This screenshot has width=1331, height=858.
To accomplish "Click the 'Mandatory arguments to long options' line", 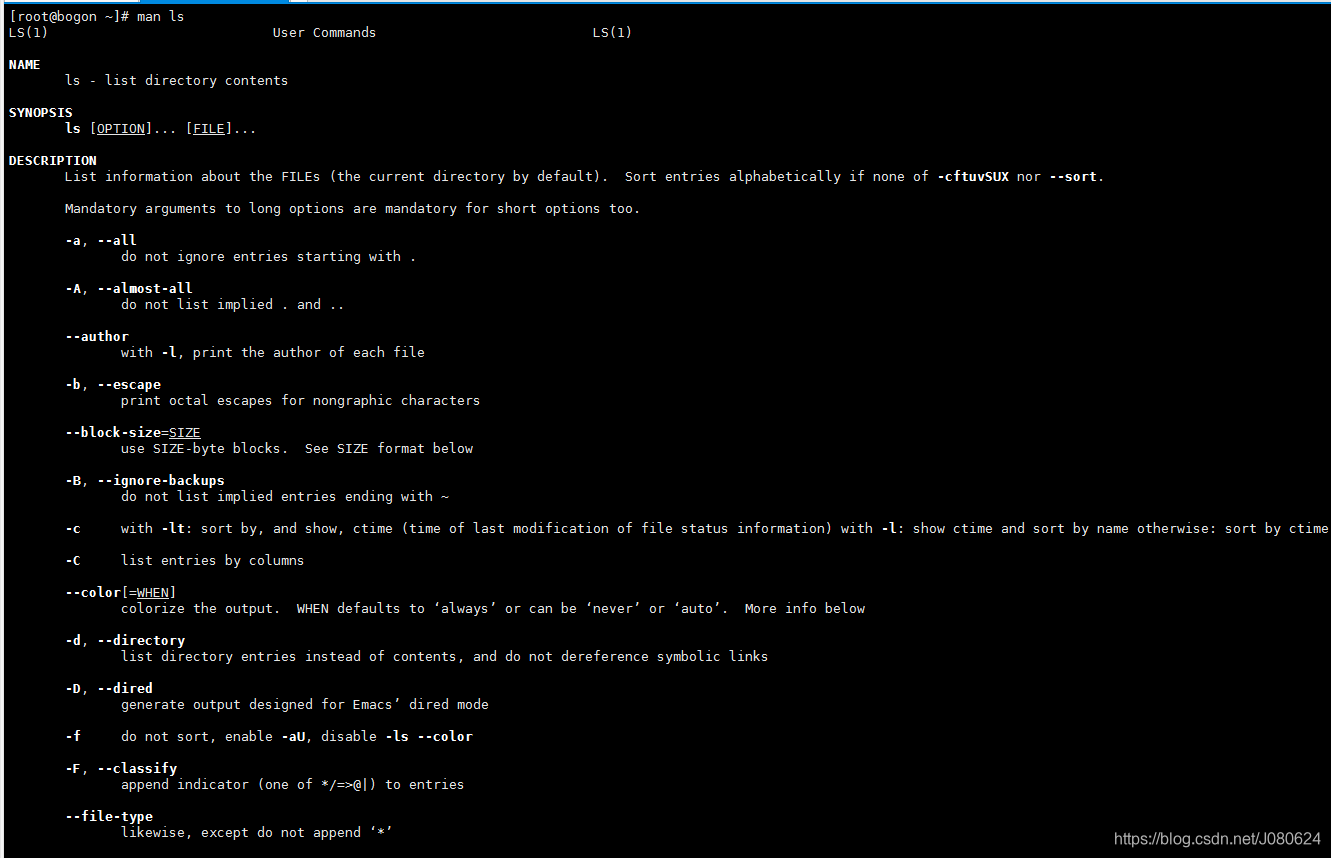I will [x=352, y=208].
